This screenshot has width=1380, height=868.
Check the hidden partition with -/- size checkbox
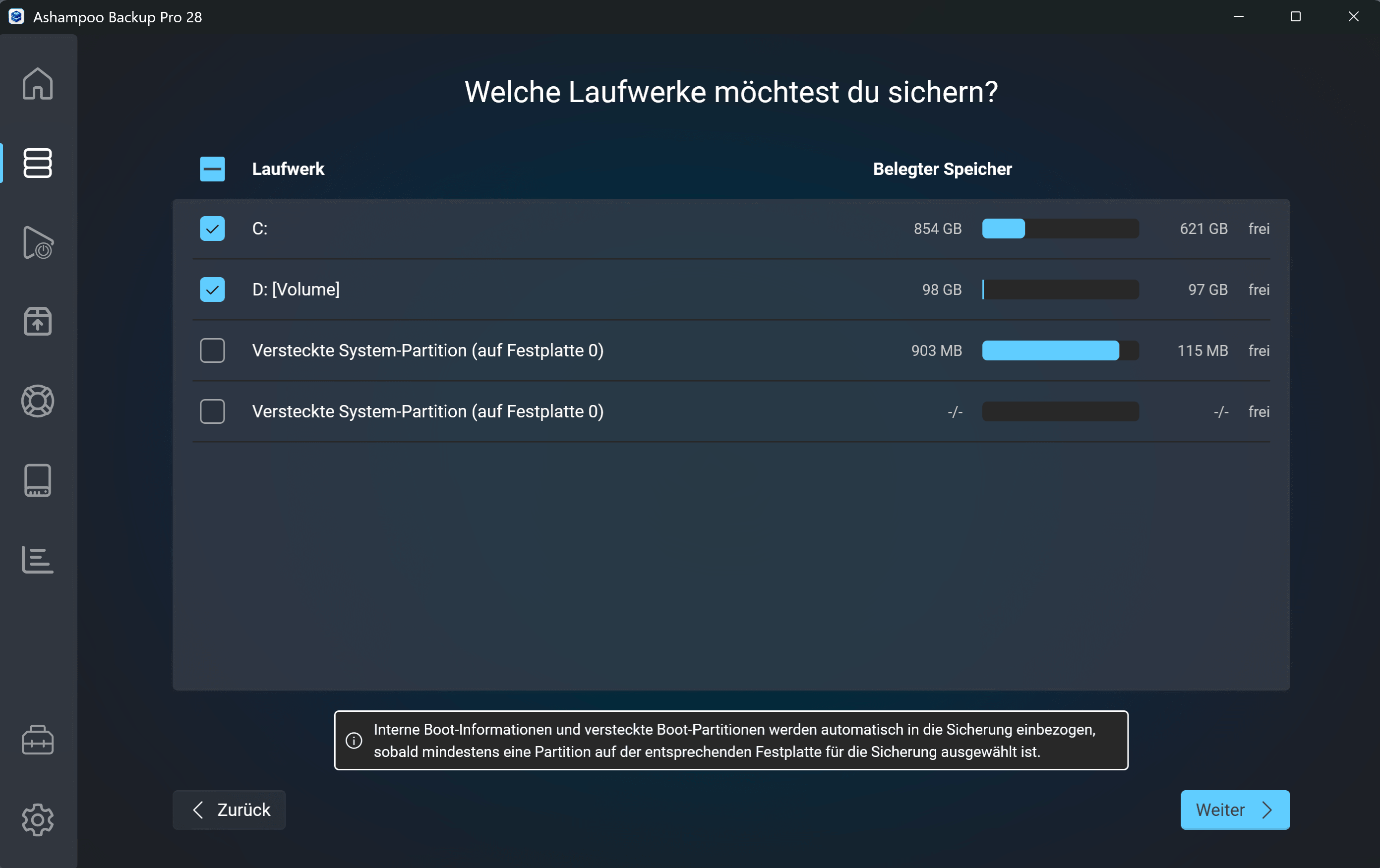(x=212, y=411)
